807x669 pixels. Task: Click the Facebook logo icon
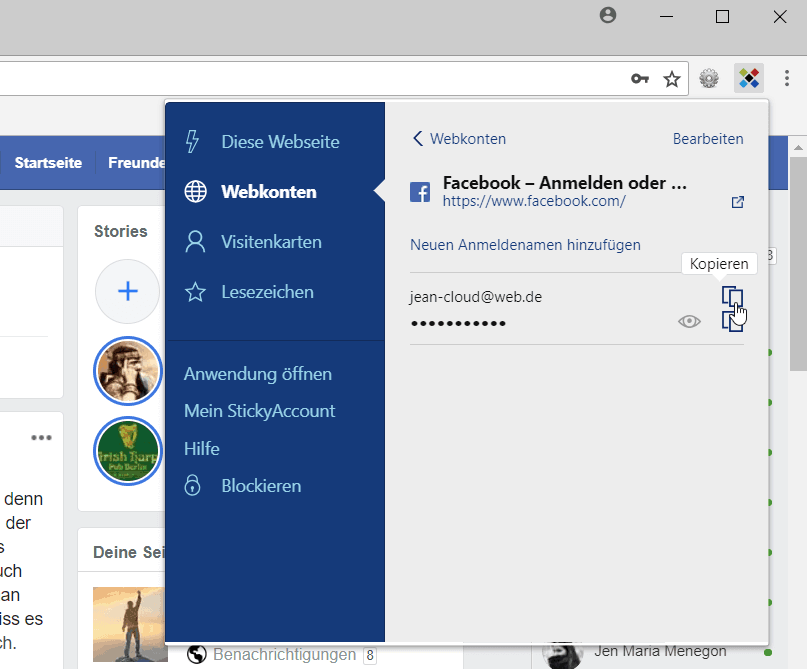[420, 192]
